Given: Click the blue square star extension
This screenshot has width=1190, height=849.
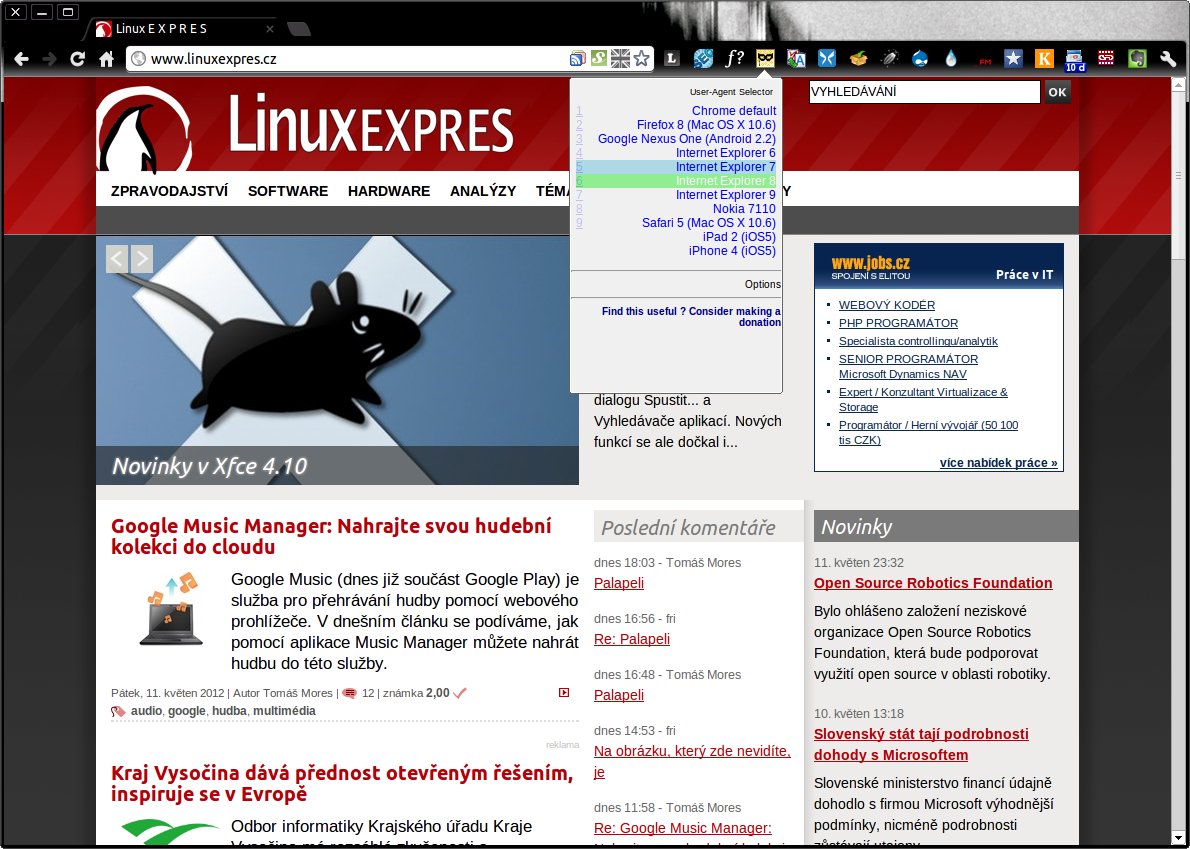Looking at the screenshot, I should click(x=1013, y=58).
